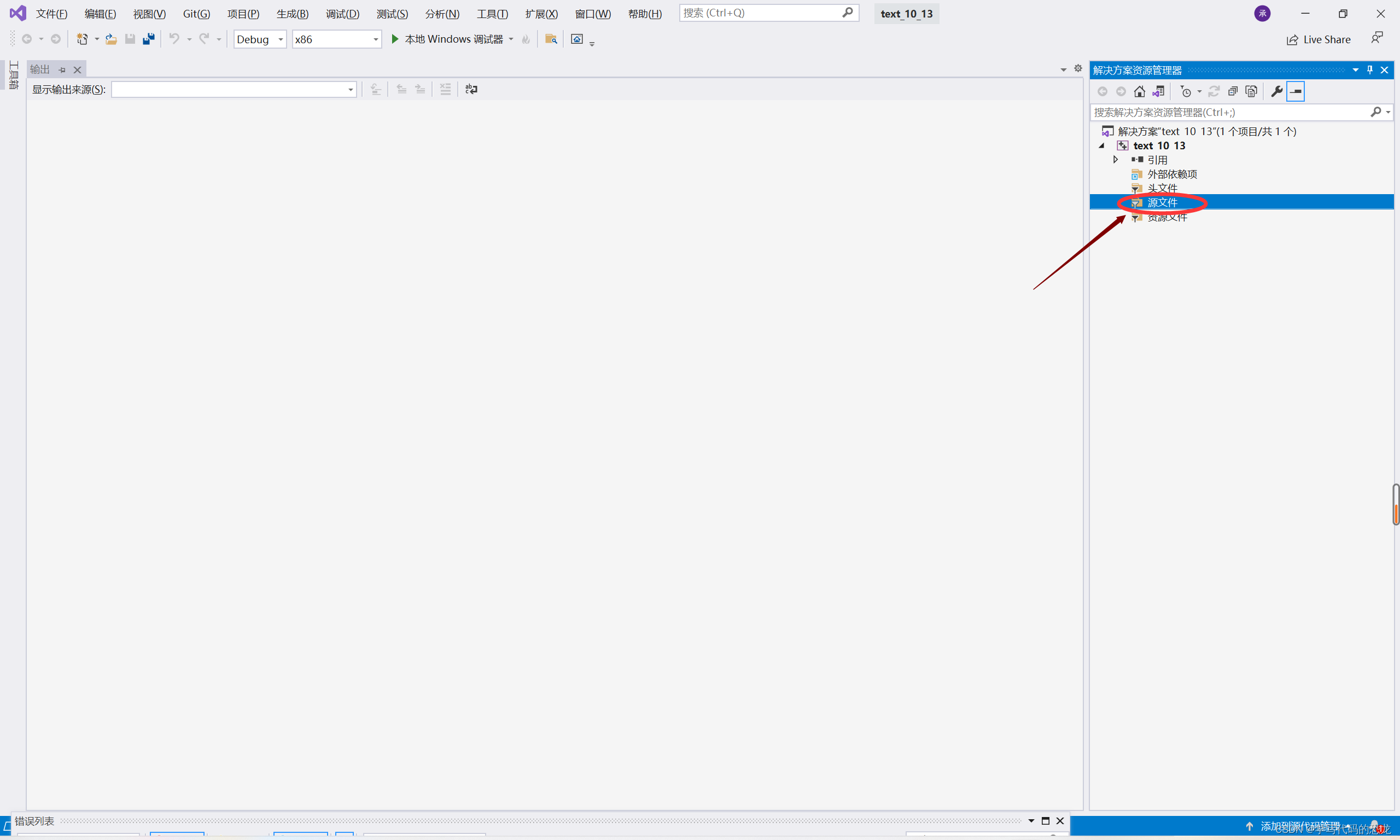Click Find in Files toolbar icon

551,39
